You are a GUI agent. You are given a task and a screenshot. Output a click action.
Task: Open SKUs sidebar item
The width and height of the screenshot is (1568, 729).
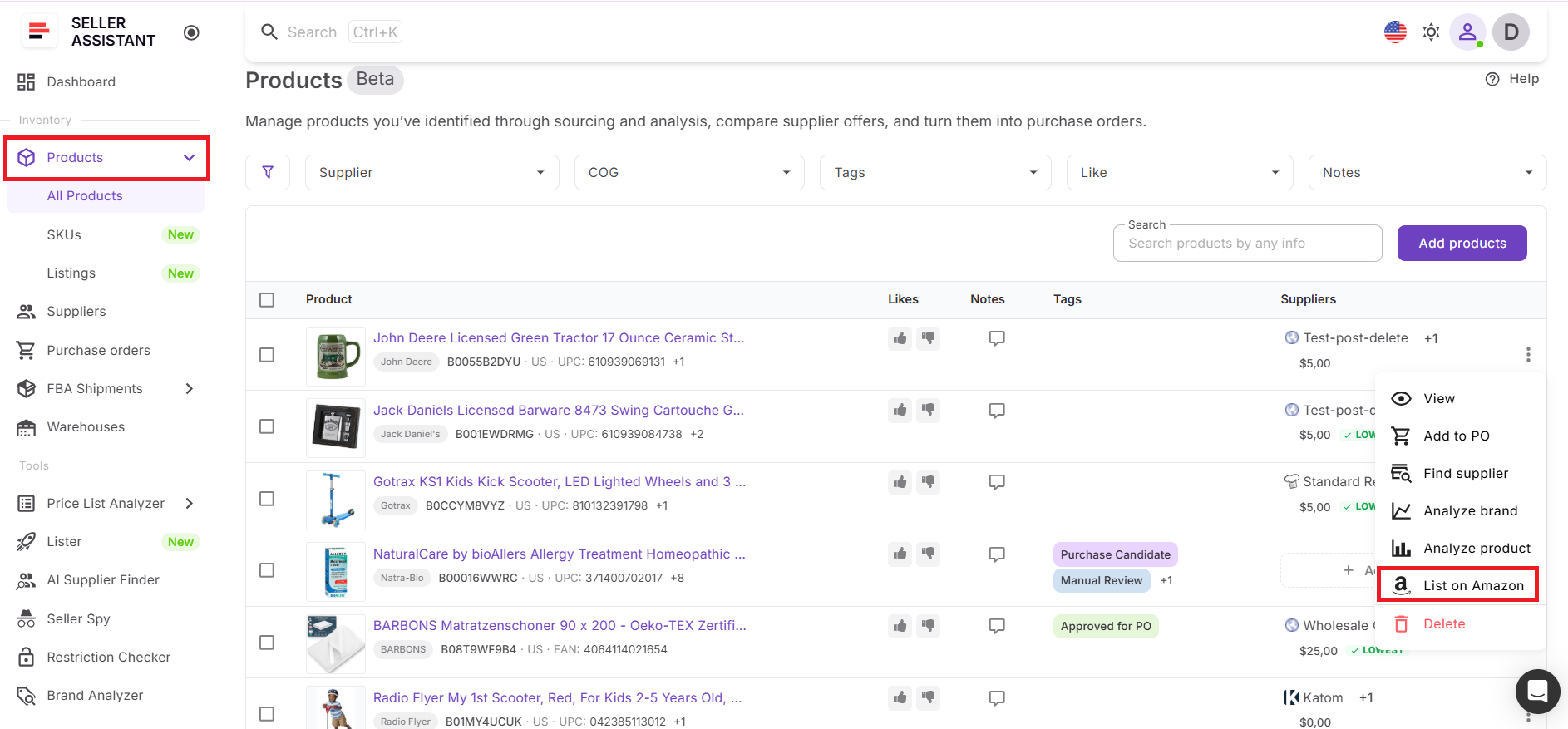[64, 234]
